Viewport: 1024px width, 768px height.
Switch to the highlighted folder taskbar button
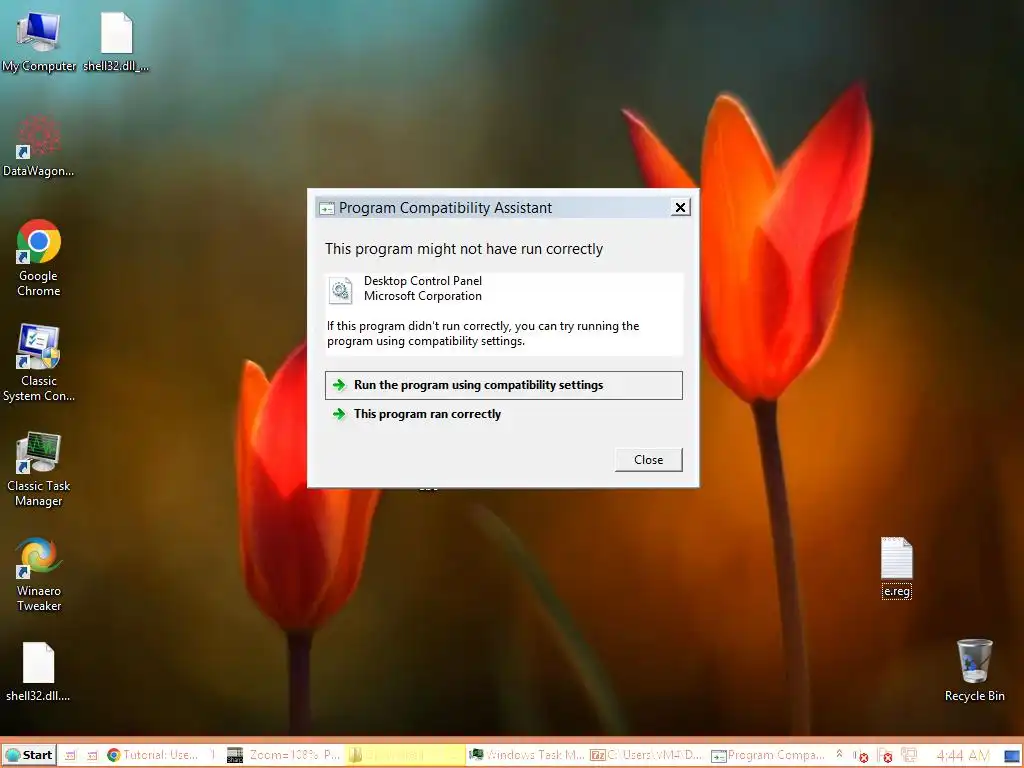pyautogui.click(x=405, y=755)
